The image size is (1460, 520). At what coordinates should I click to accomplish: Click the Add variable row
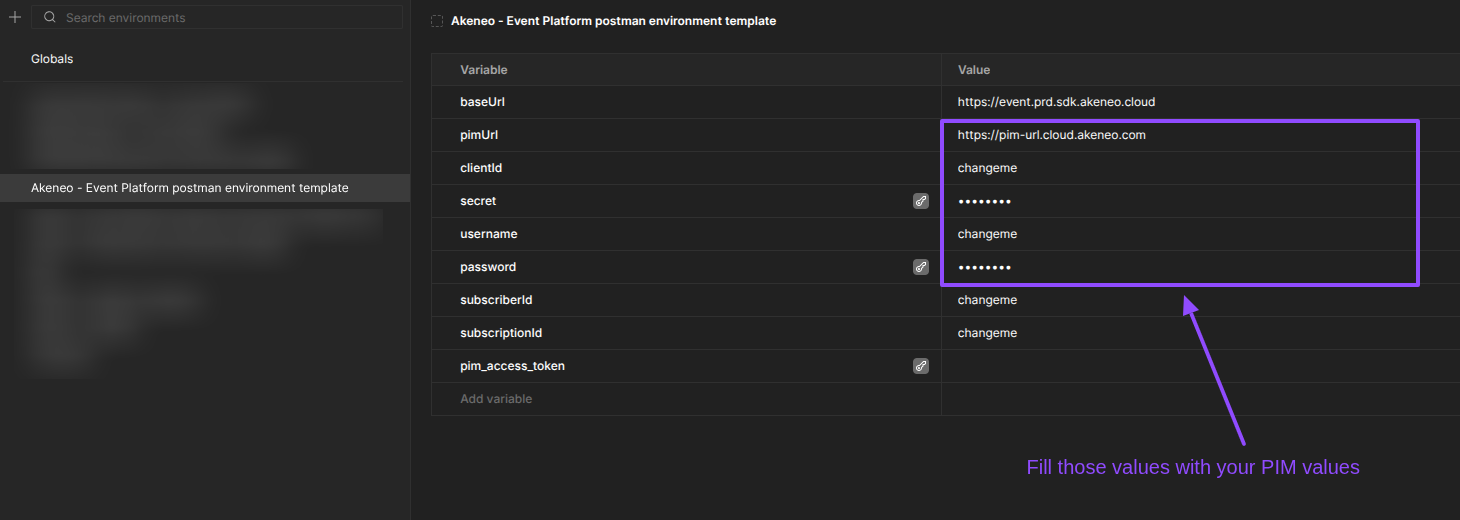click(496, 399)
